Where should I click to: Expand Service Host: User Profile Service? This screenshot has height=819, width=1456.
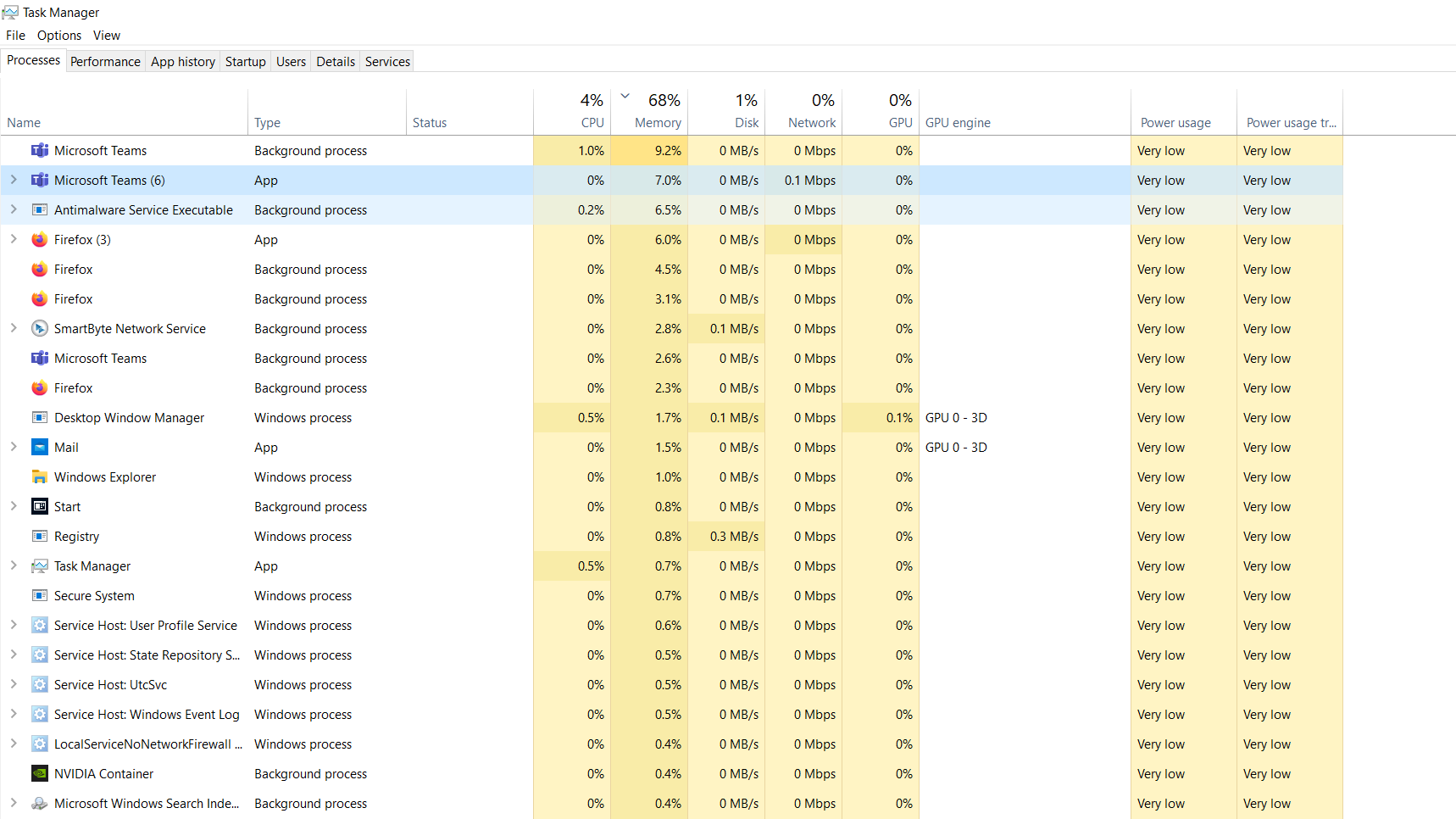click(14, 625)
